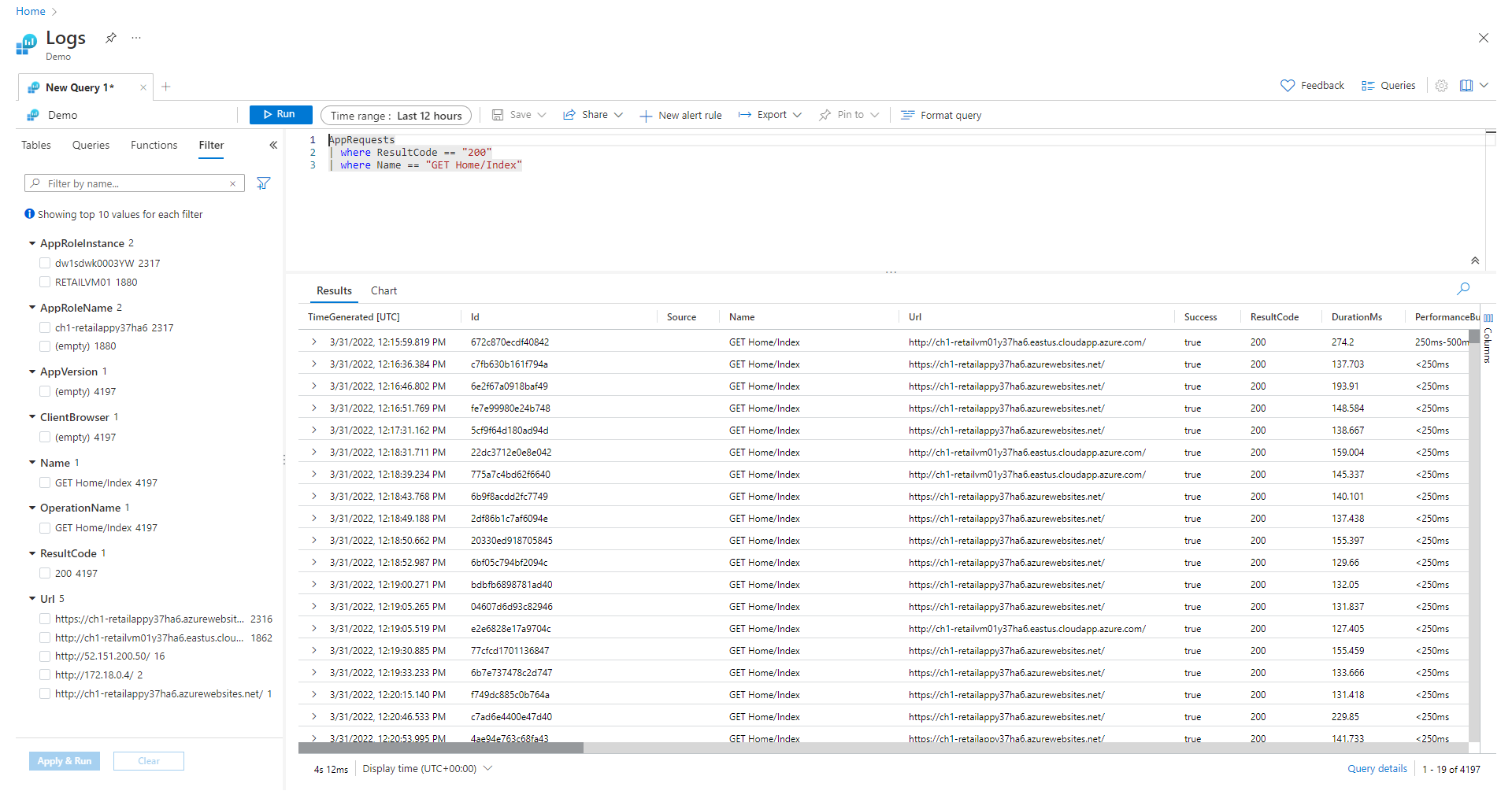Run the current query
Viewport: 1512px width, 791px height.
[280, 114]
